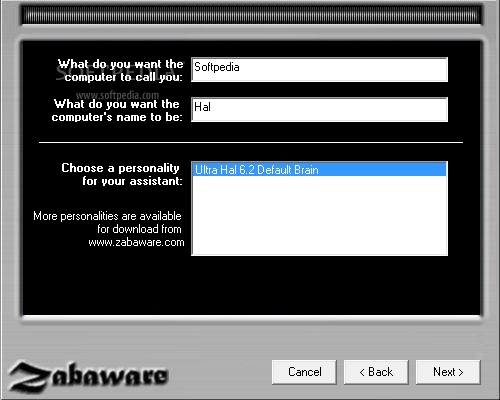This screenshot has height=400, width=500.
Task: Focus the user name field containing Softpedia
Action: [x=319, y=69]
